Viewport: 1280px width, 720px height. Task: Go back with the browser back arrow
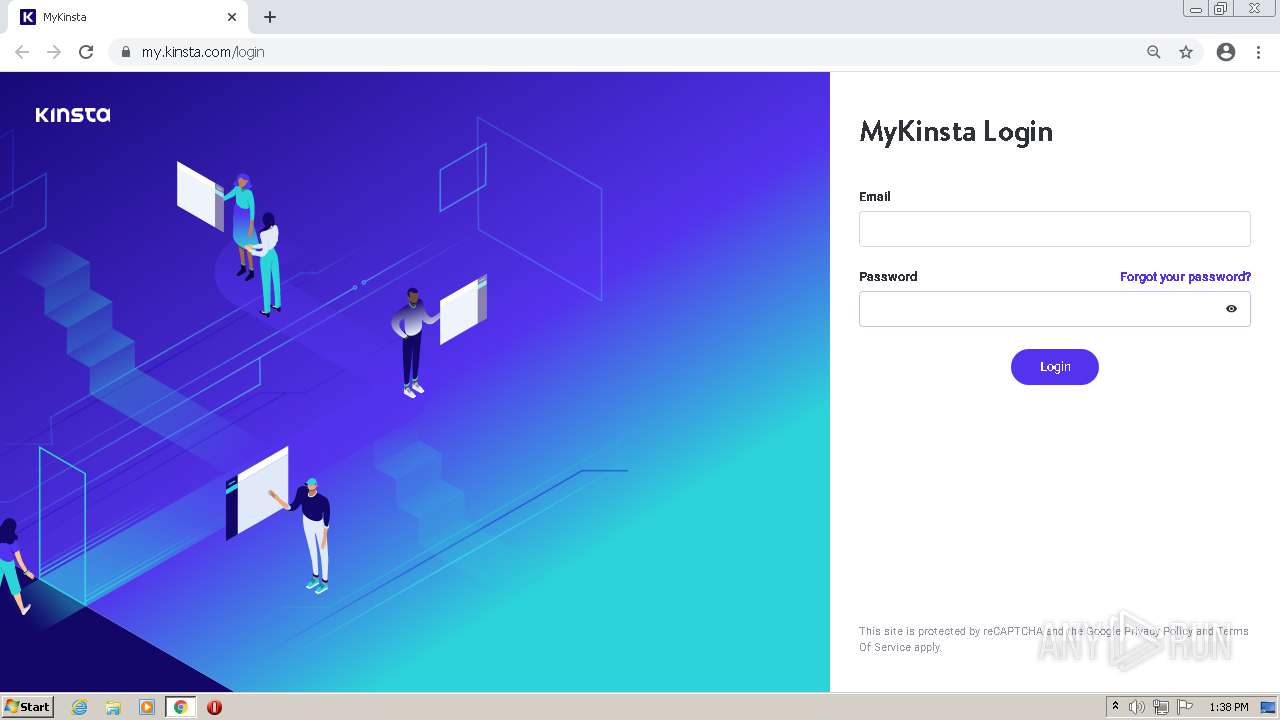point(22,52)
